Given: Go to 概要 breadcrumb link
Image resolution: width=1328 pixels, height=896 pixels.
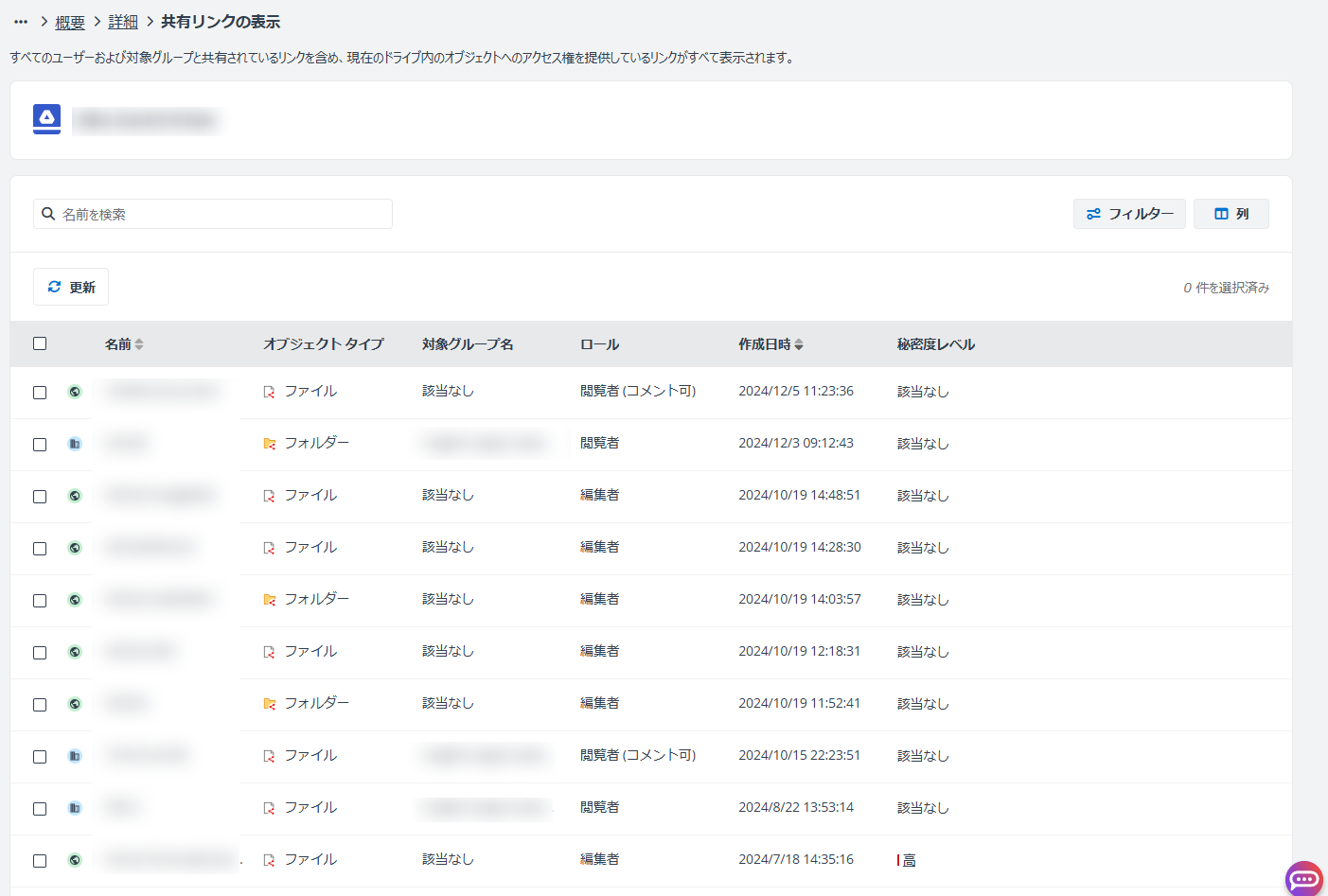Looking at the screenshot, I should tap(70, 22).
